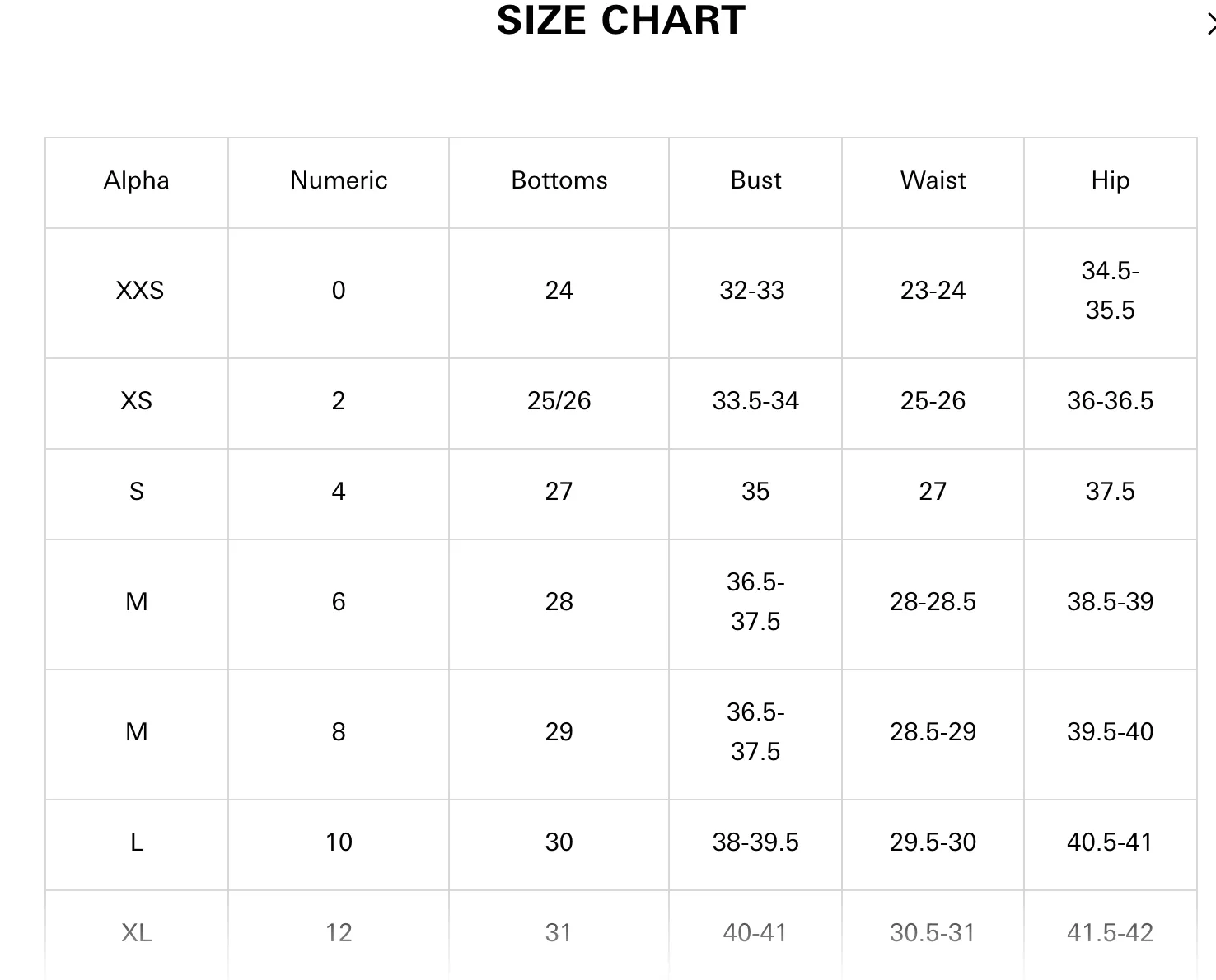Click the XS alpha size cell
This screenshot has height=980, width=1216.
(x=137, y=401)
